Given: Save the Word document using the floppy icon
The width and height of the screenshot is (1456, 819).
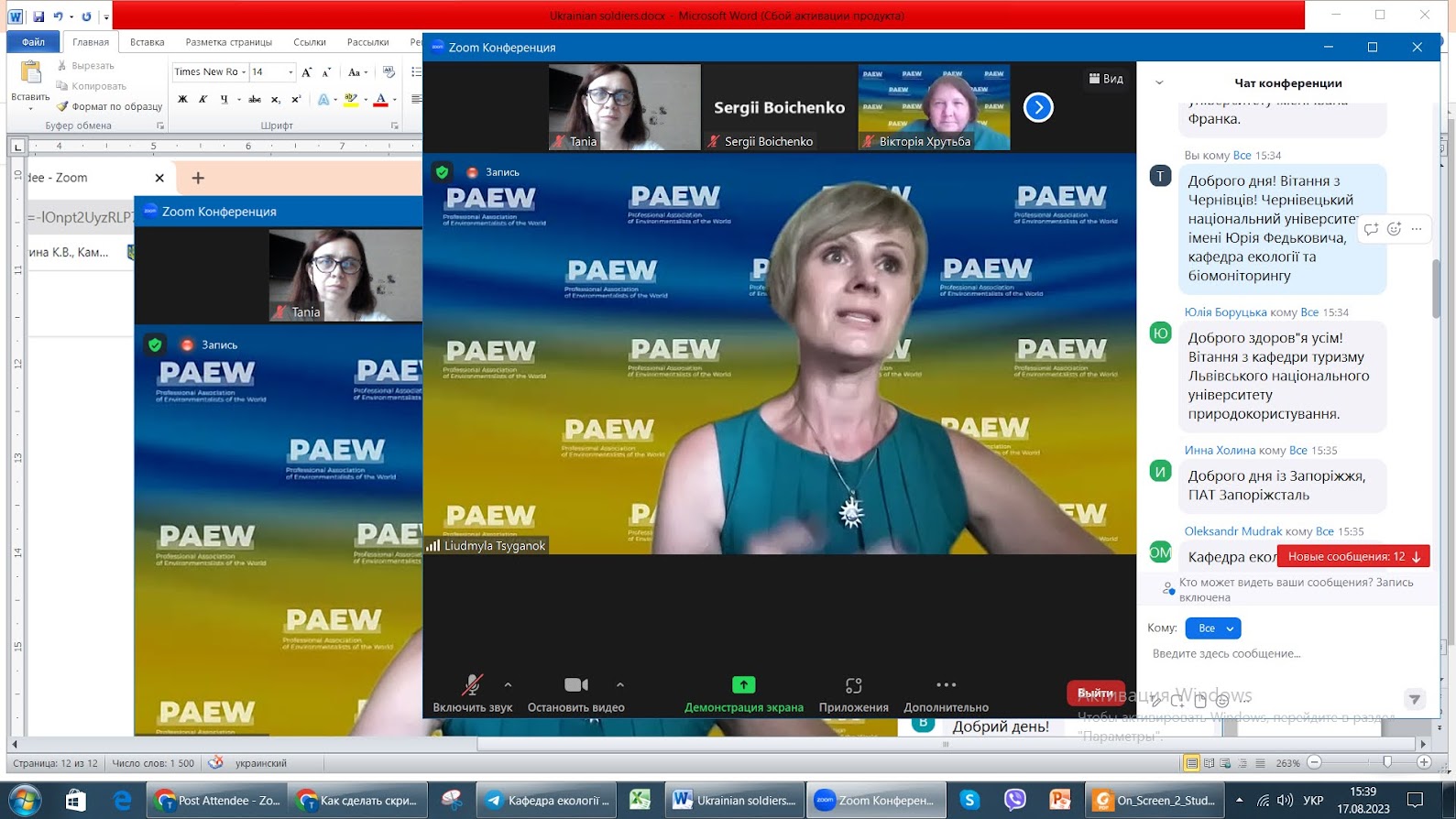Looking at the screenshot, I should (38, 16).
